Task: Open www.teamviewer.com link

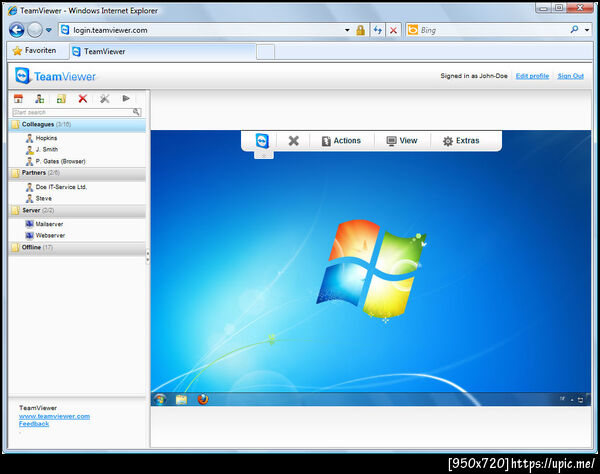Action: (x=54, y=416)
